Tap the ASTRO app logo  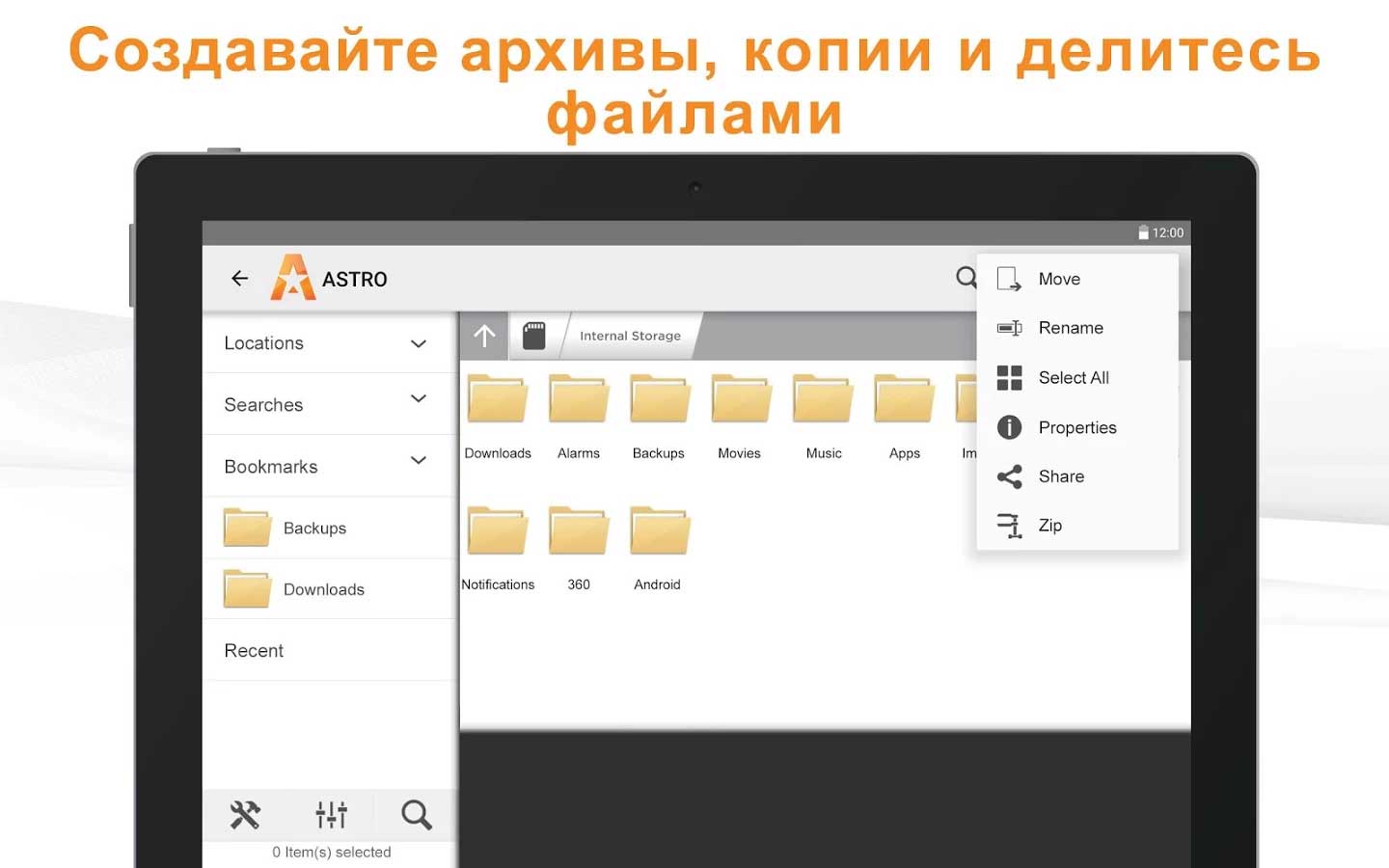tap(292, 277)
